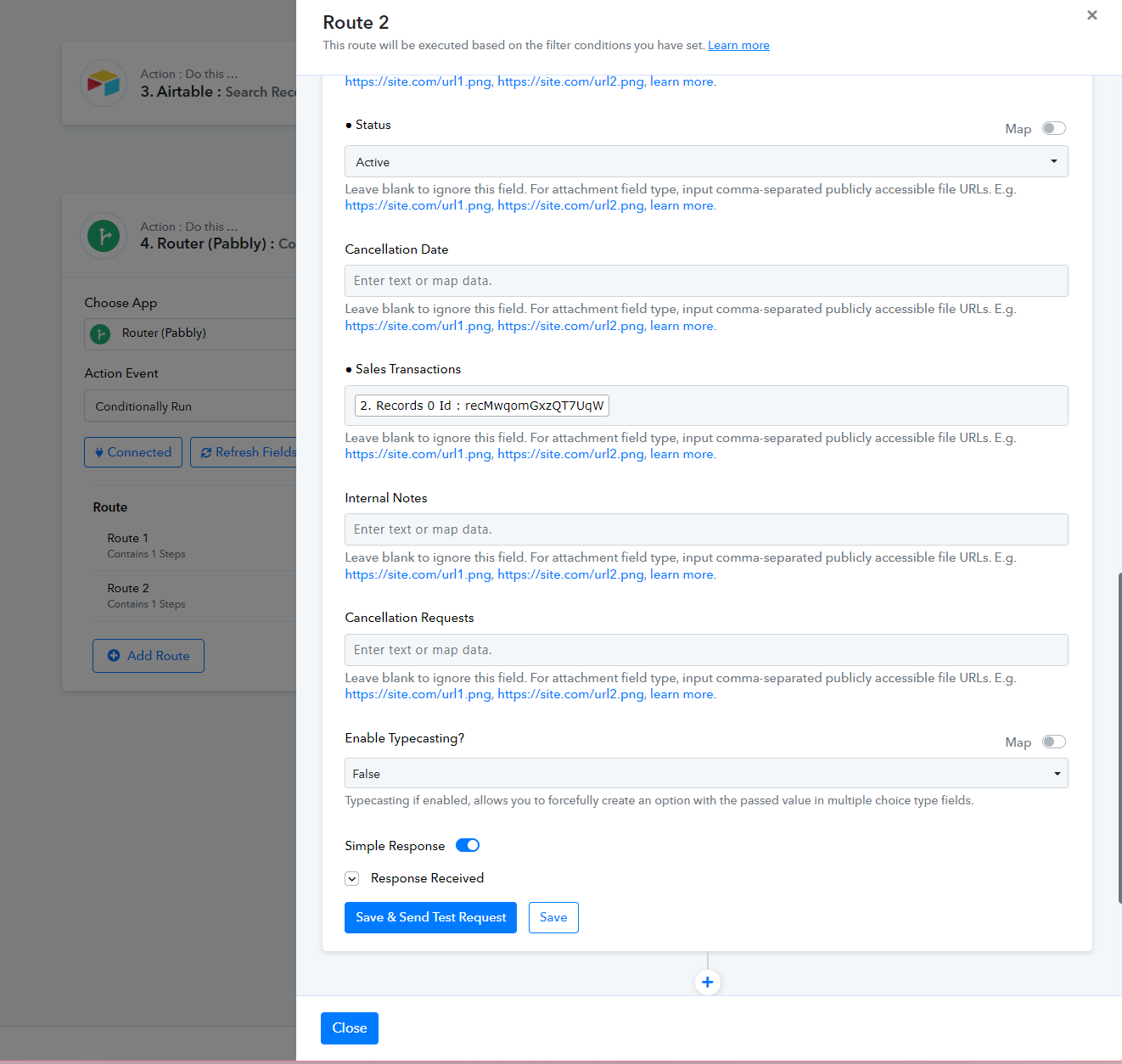Viewport: 1122px width, 1064px height.
Task: Open learn more link under Sales Transactions
Action: click(682, 454)
